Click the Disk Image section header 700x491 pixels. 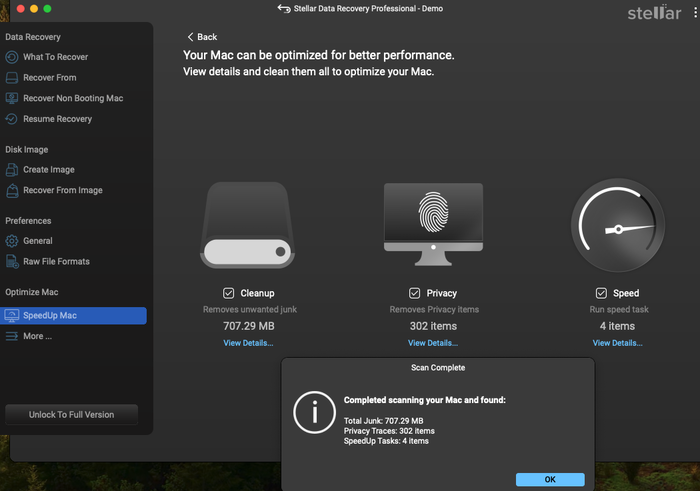tap(27, 150)
